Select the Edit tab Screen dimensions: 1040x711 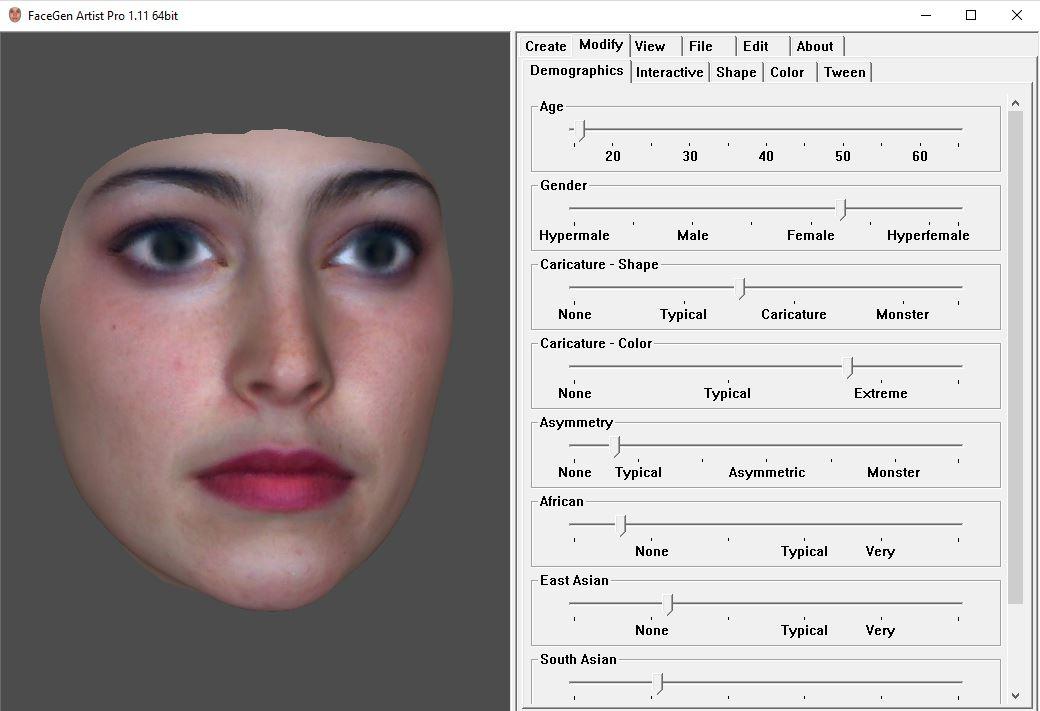(756, 46)
